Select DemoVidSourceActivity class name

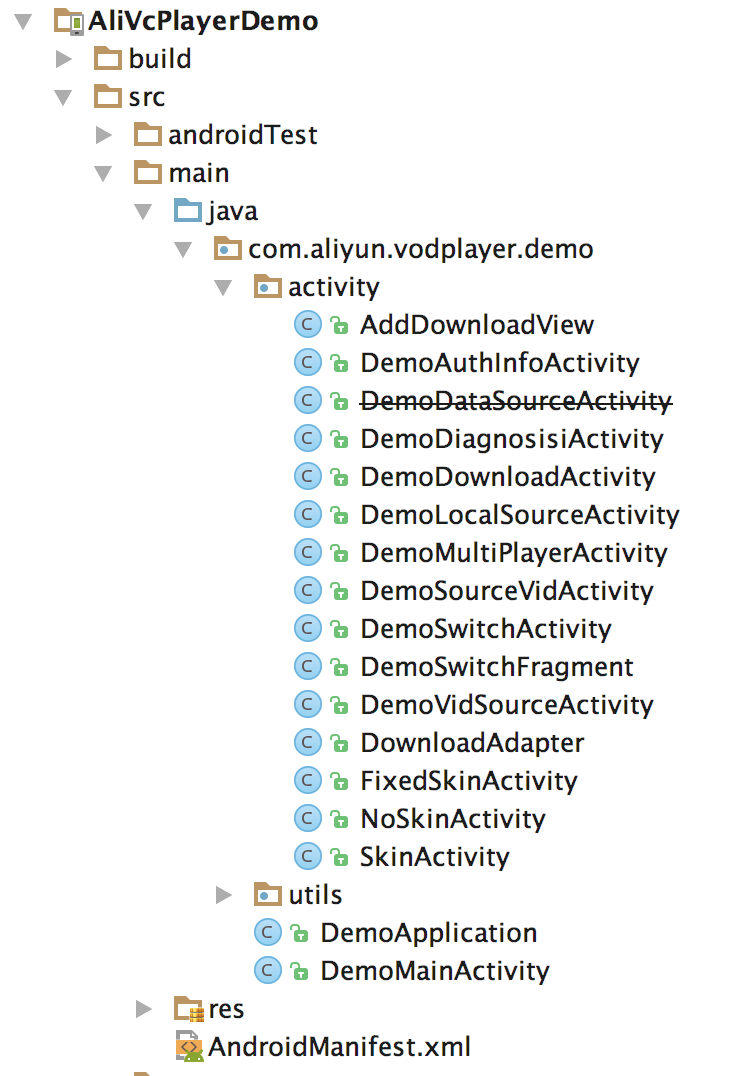507,705
